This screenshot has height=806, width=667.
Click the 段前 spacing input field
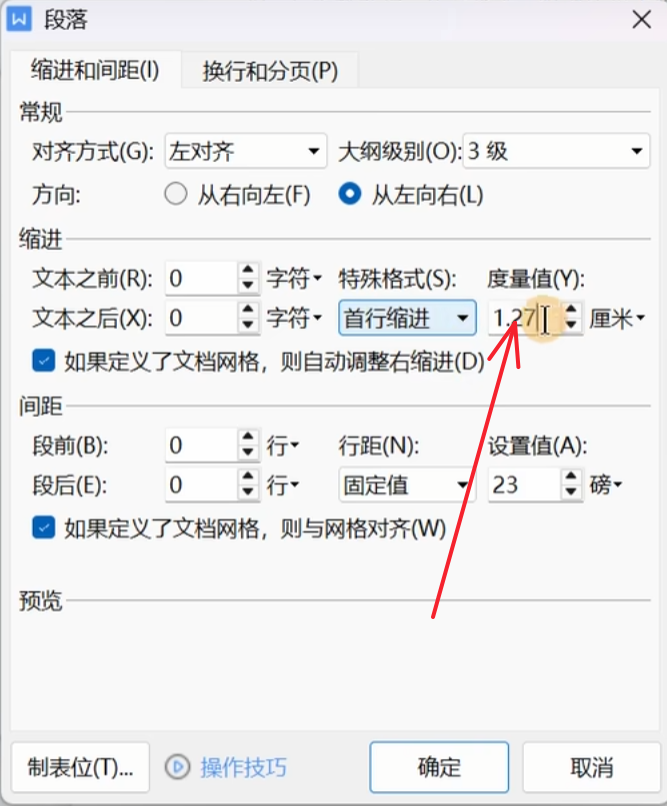(201, 445)
